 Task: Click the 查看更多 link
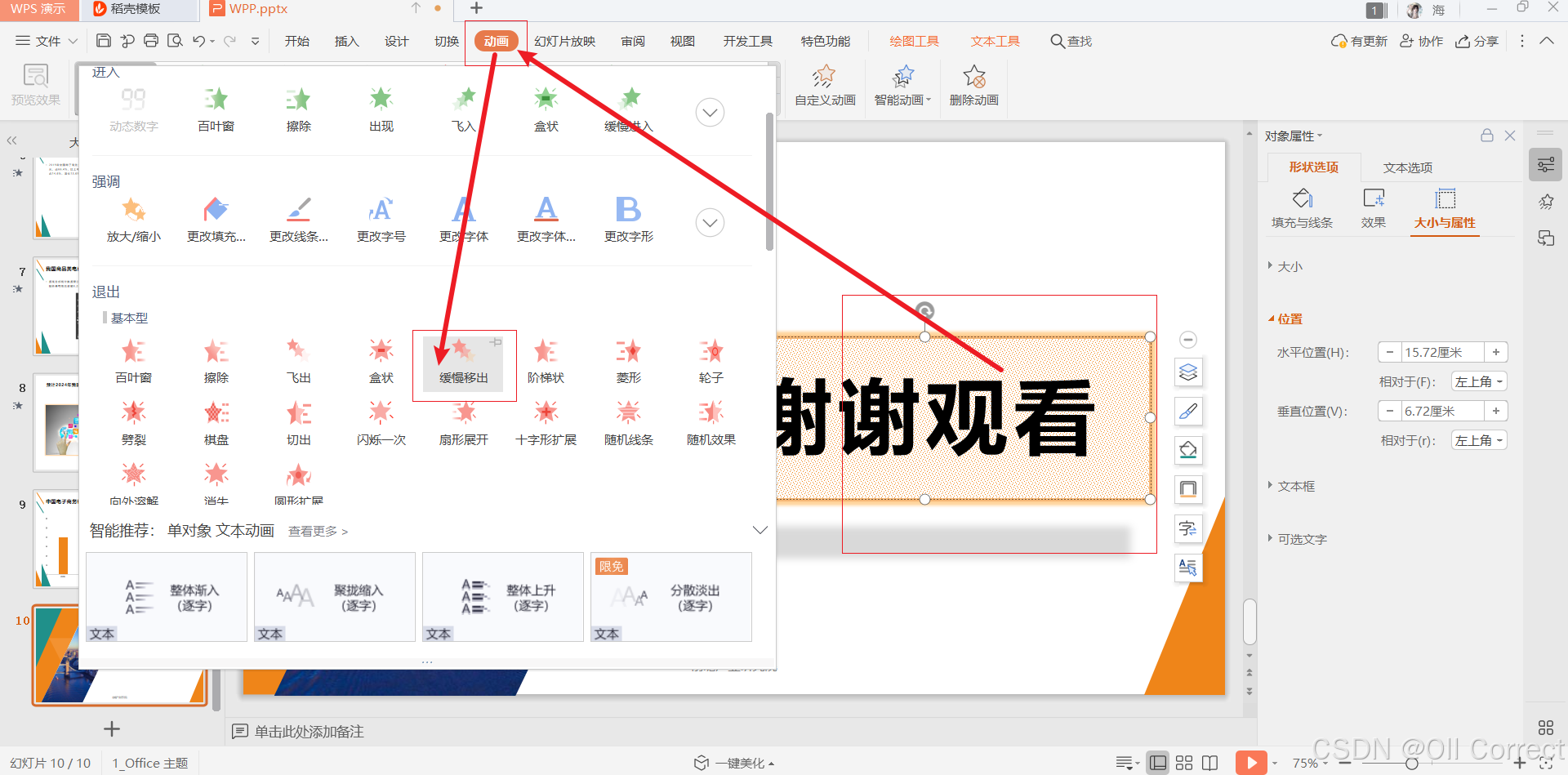318,531
